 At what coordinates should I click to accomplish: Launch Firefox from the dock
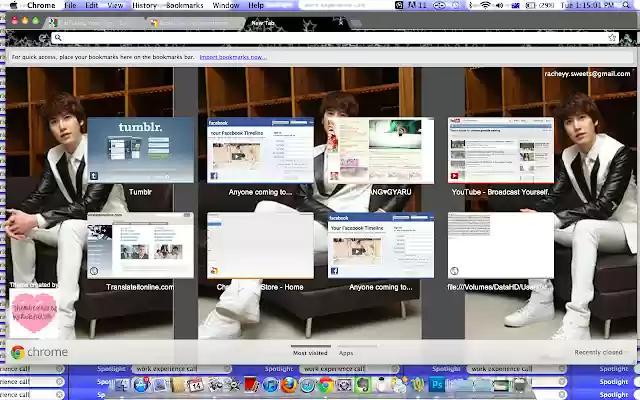(x=289, y=385)
